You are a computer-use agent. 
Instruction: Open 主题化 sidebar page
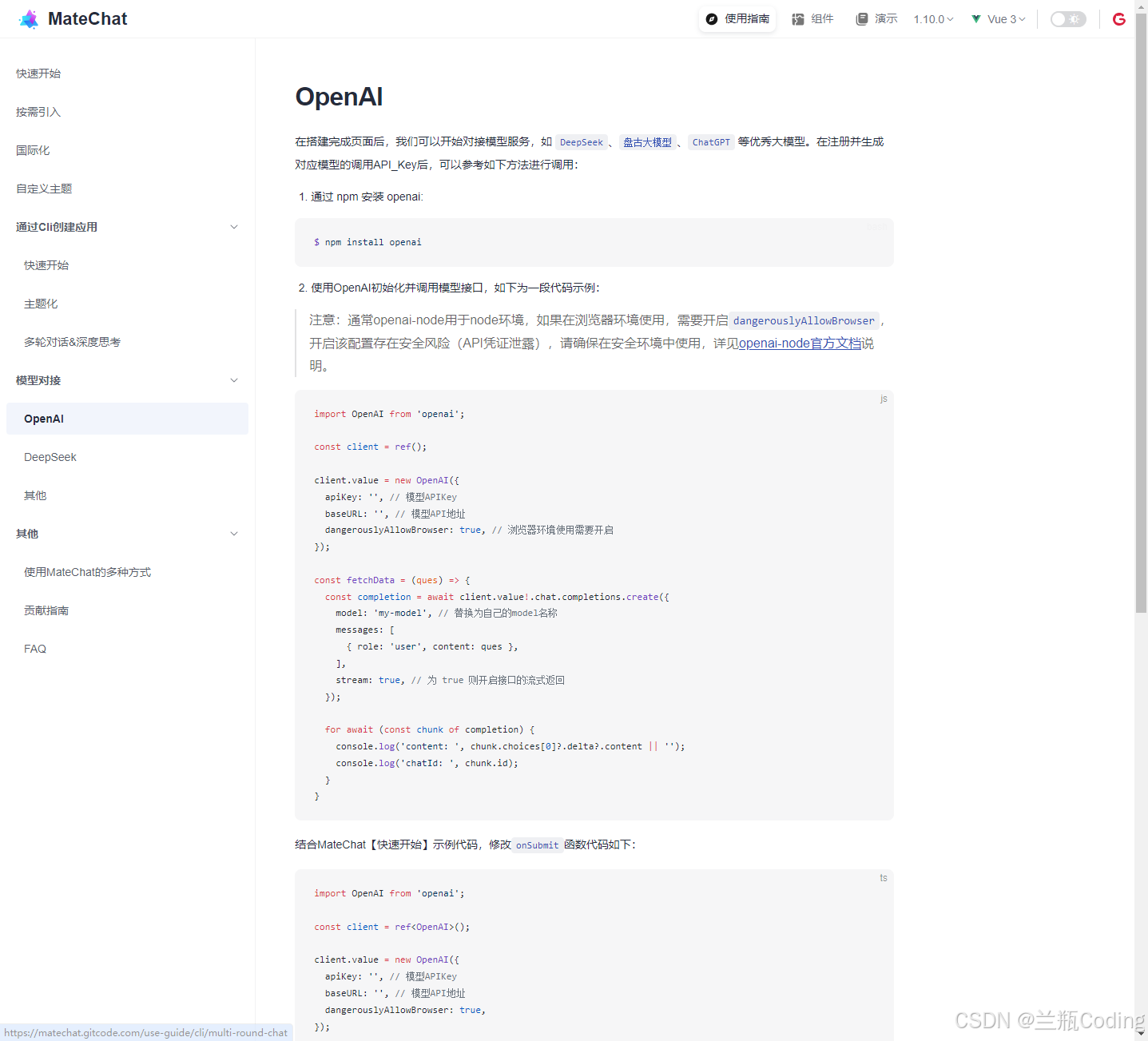tap(41, 304)
